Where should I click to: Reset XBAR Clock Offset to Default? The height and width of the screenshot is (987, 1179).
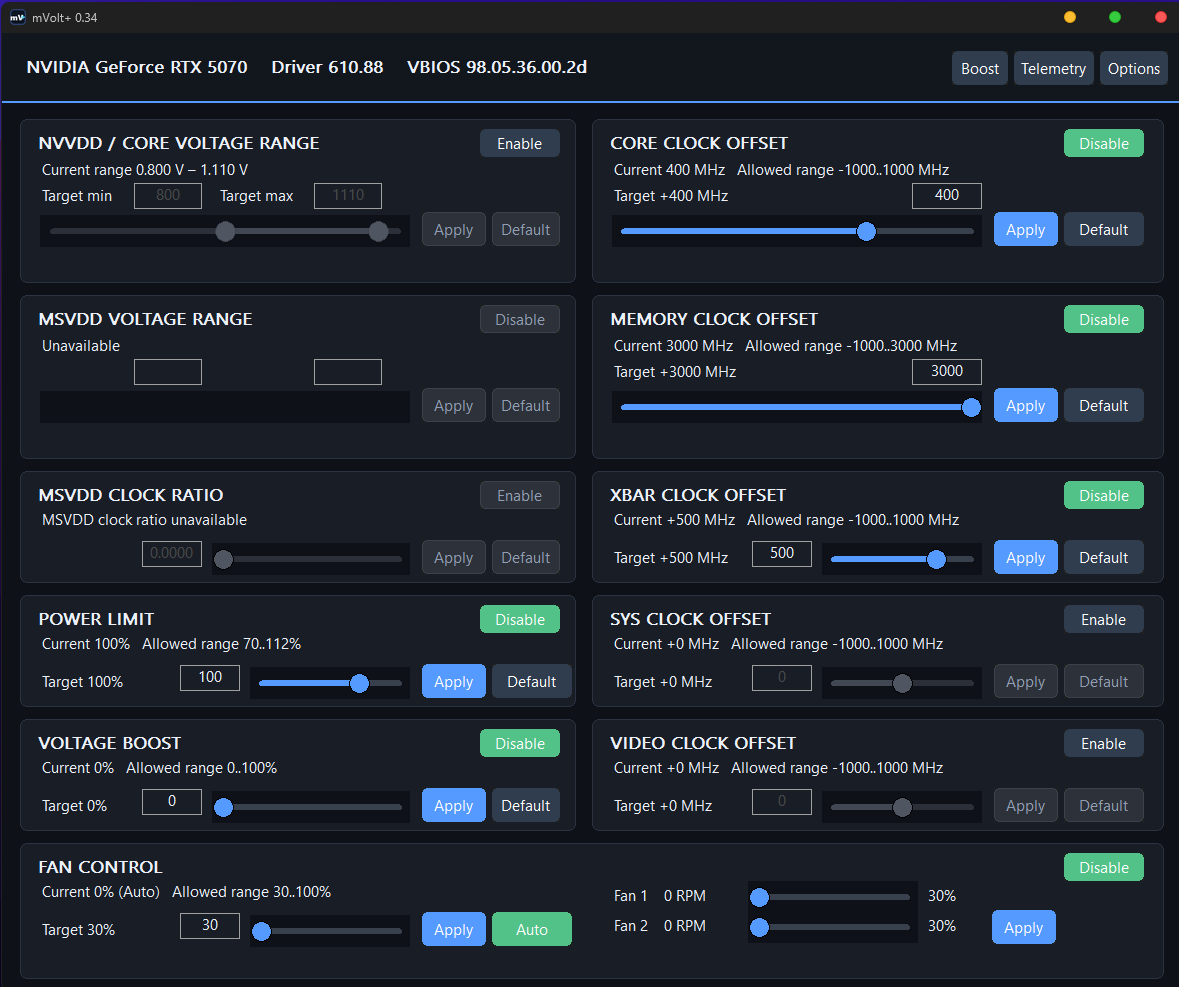click(1104, 557)
